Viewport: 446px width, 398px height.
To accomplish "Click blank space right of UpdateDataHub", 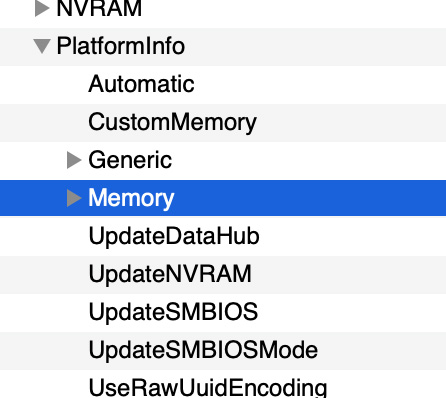I will click(x=353, y=236).
